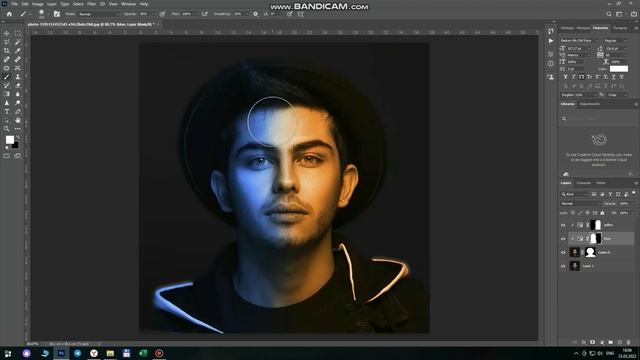Open the Image menu
The image size is (640, 360).
pyautogui.click(x=38, y=4)
